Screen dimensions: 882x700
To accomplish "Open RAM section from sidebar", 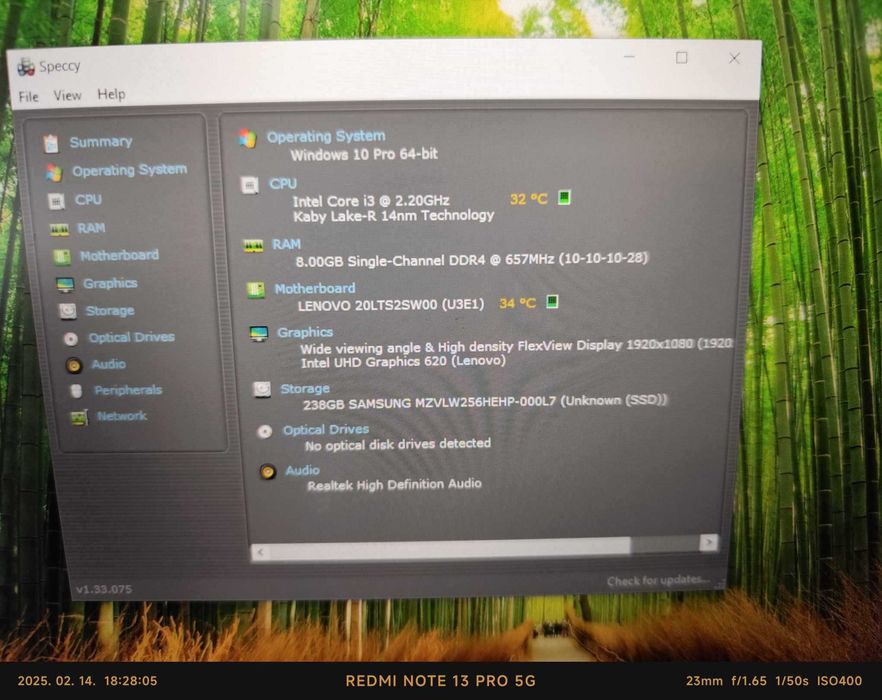I will click(x=91, y=228).
